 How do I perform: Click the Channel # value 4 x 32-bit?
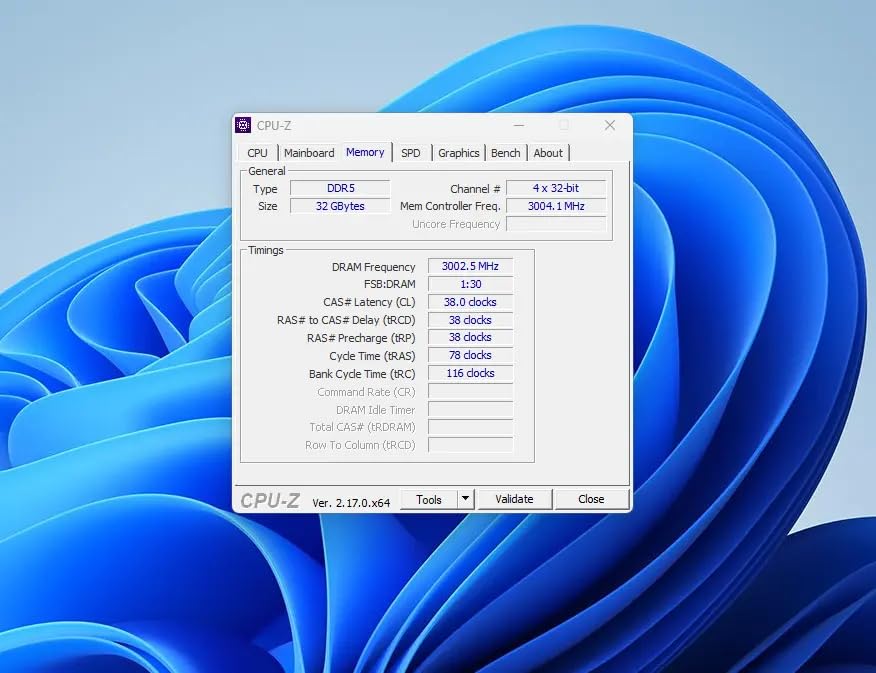coord(556,188)
